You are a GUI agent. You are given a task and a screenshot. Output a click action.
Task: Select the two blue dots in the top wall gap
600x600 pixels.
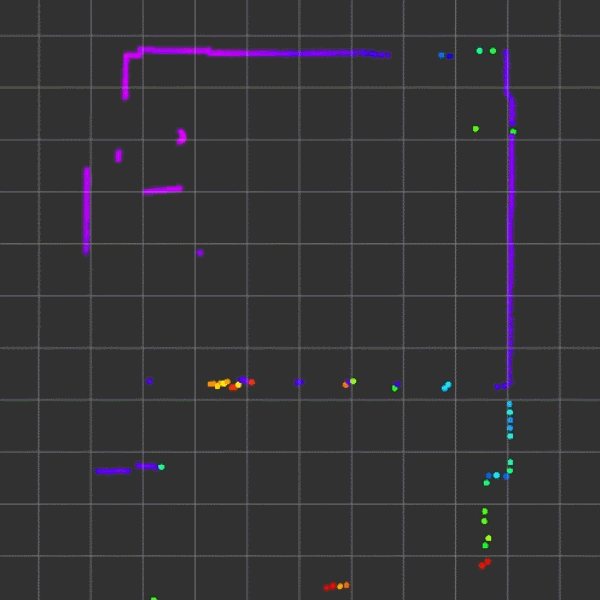click(445, 55)
